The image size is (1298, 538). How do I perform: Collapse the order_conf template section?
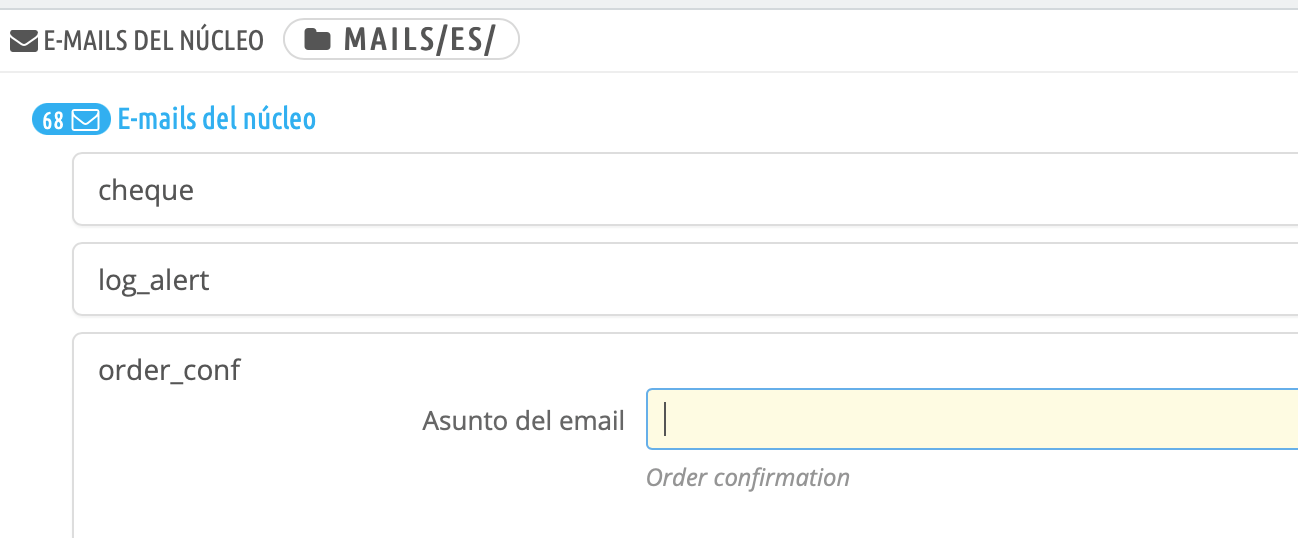pyautogui.click(x=169, y=370)
